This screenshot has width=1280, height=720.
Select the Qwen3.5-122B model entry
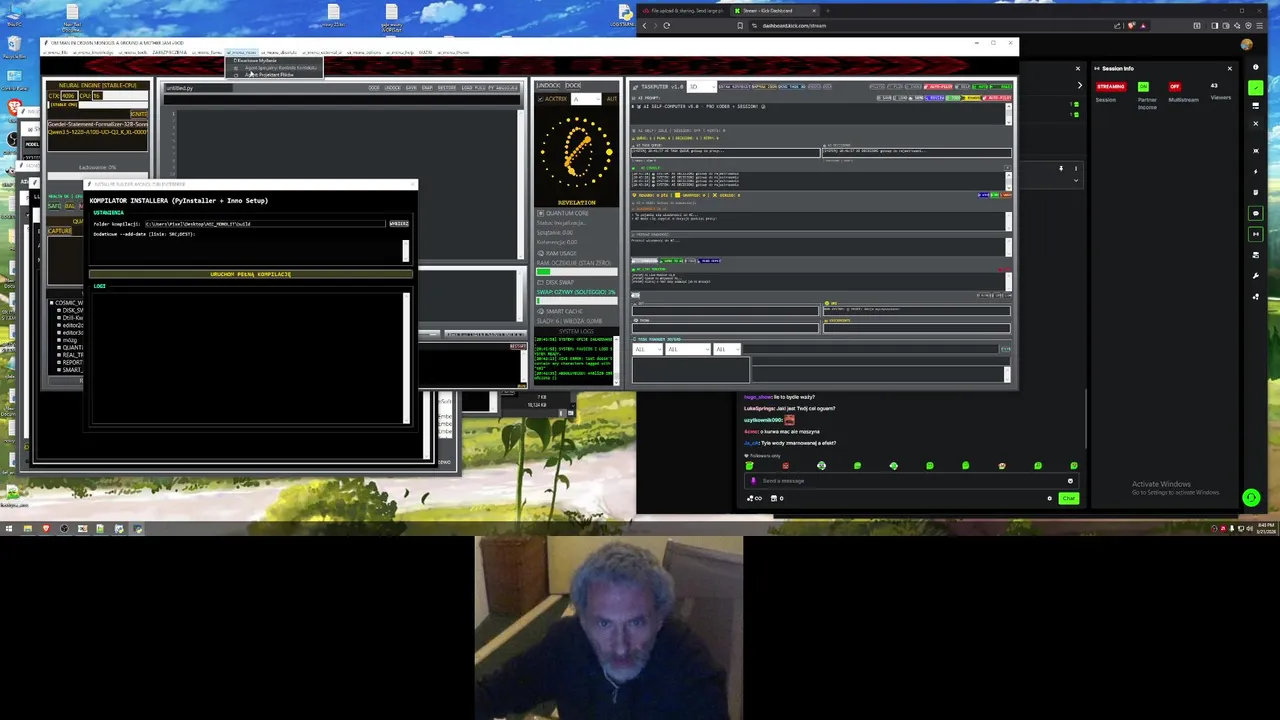click(x=98, y=132)
